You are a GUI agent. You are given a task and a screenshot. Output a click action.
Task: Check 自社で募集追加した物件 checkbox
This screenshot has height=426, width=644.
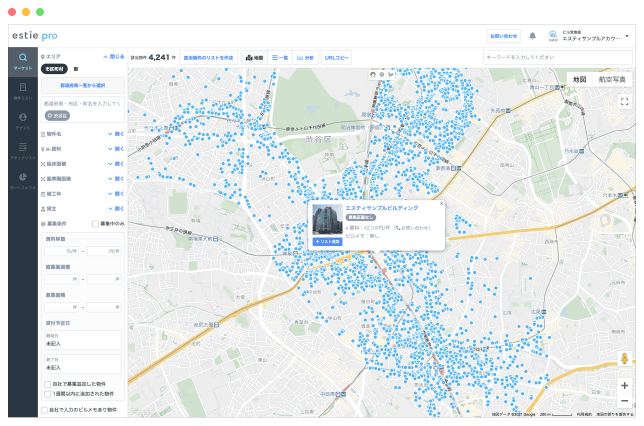pyautogui.click(x=46, y=383)
